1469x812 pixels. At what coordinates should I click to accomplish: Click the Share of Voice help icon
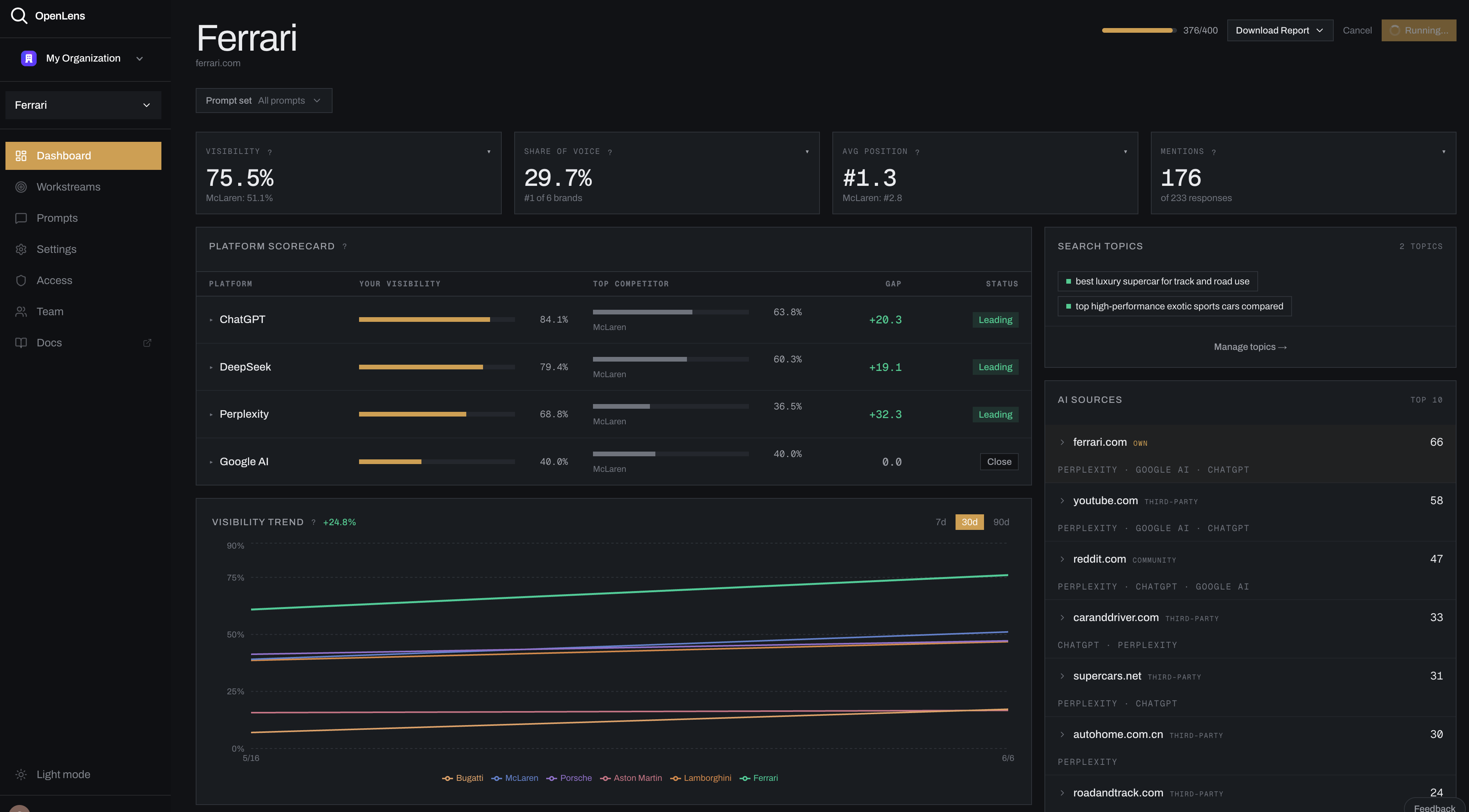[x=610, y=152]
